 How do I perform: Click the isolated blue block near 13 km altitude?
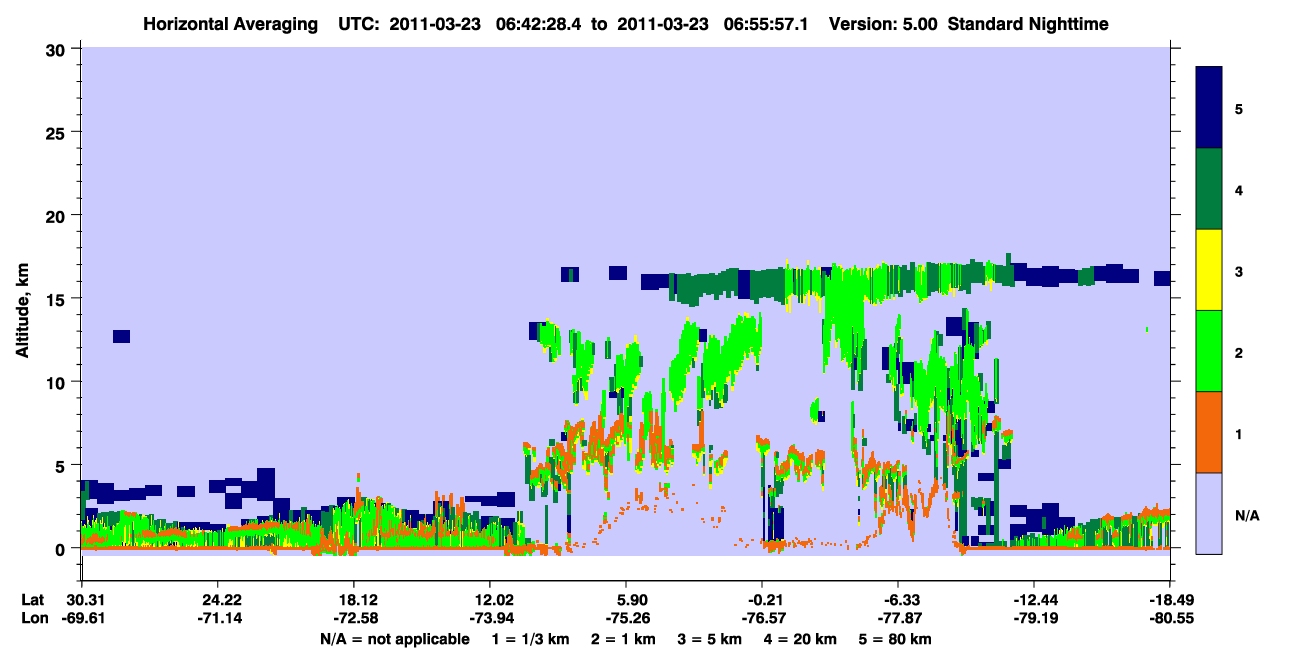tap(121, 336)
